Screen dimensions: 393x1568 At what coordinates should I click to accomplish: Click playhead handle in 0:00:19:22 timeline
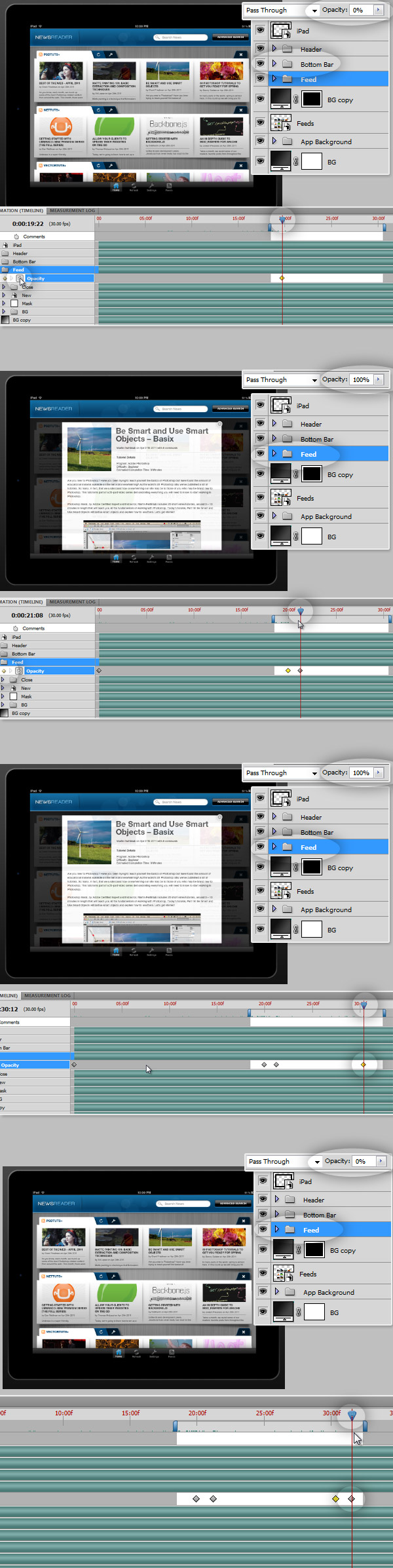coord(282,220)
